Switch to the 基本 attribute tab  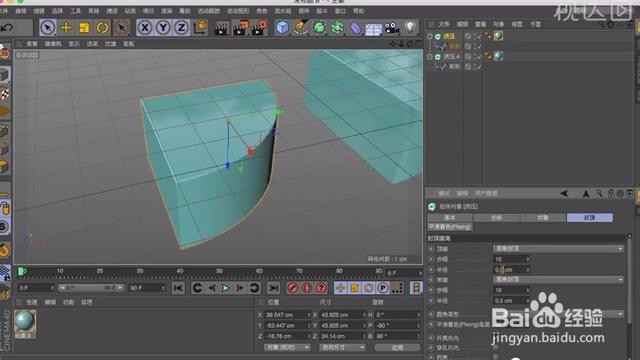(449, 218)
